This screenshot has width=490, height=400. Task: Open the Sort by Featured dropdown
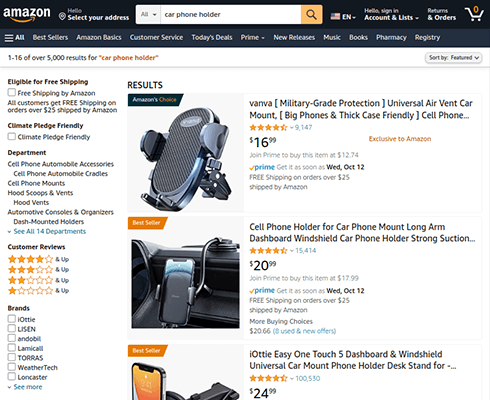tap(453, 58)
